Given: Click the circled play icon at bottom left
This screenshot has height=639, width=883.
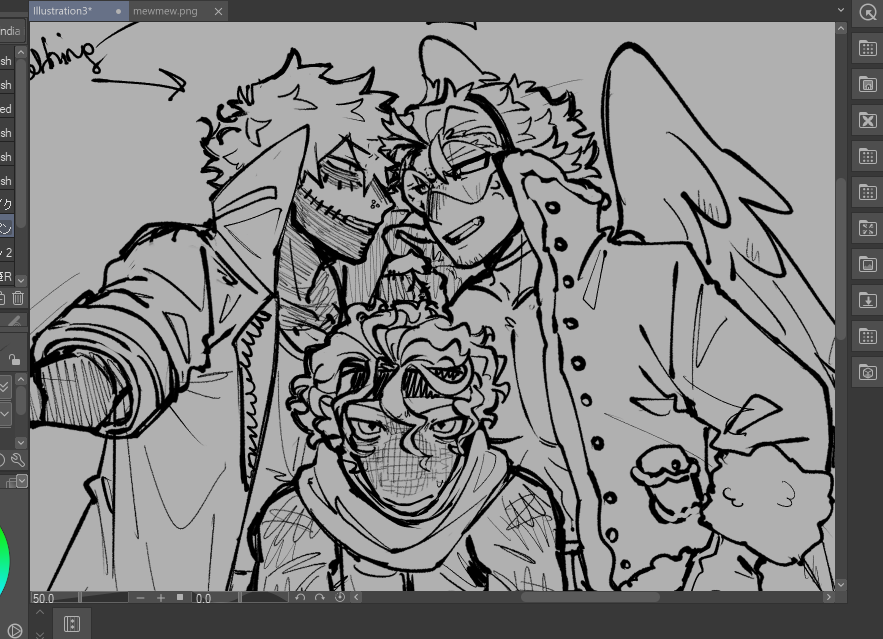Looking at the screenshot, I should [x=15, y=631].
